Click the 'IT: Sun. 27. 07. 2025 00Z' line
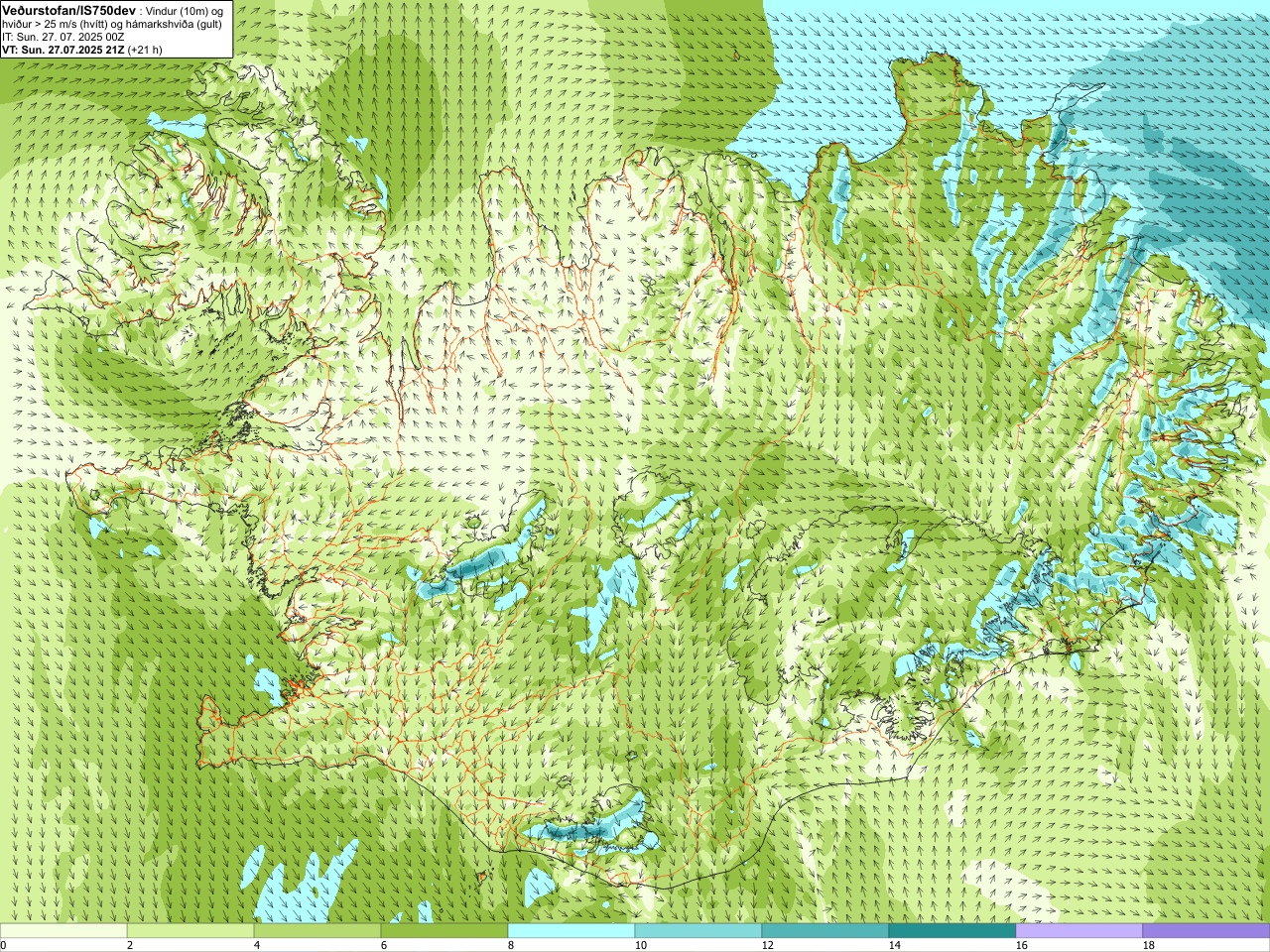The height and width of the screenshot is (952, 1270). click(x=63, y=37)
